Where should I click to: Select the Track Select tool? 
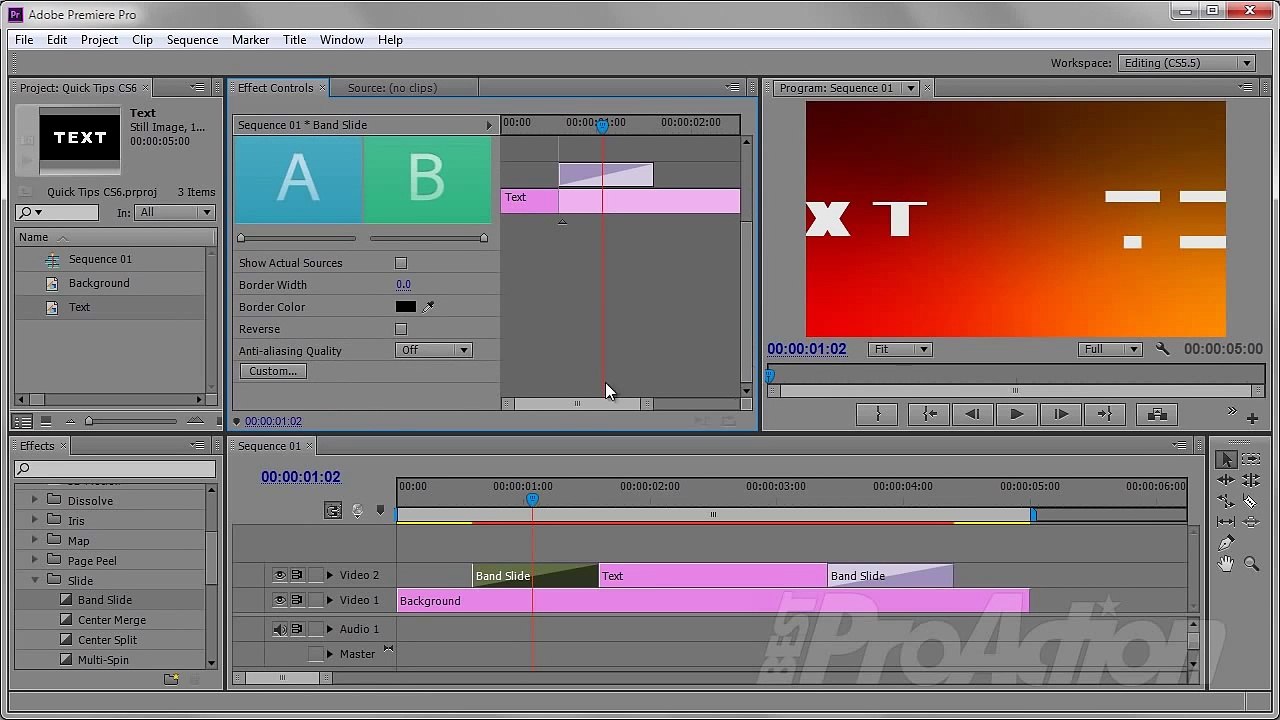pyautogui.click(x=1251, y=459)
